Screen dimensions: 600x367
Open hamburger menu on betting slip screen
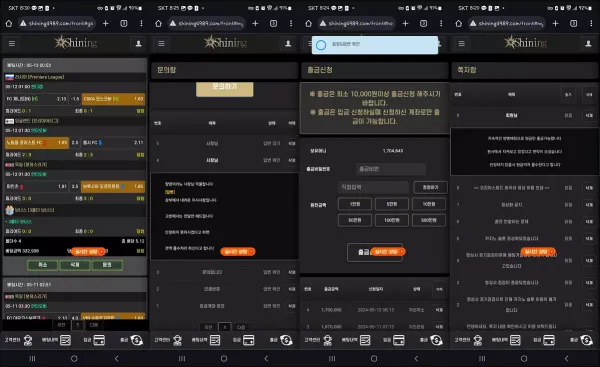(x=12, y=44)
